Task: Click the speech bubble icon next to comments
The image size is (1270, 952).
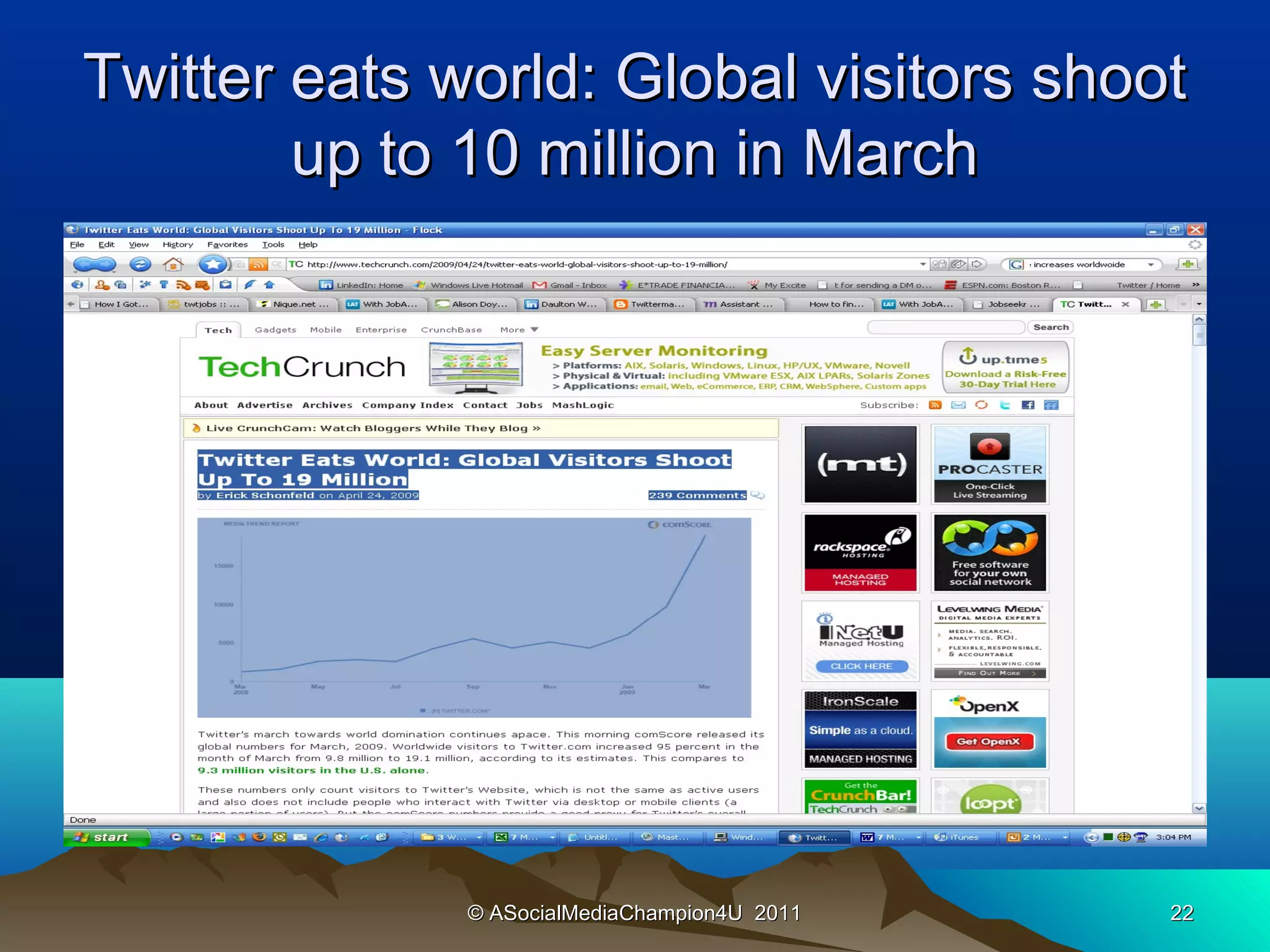Action: pos(757,495)
